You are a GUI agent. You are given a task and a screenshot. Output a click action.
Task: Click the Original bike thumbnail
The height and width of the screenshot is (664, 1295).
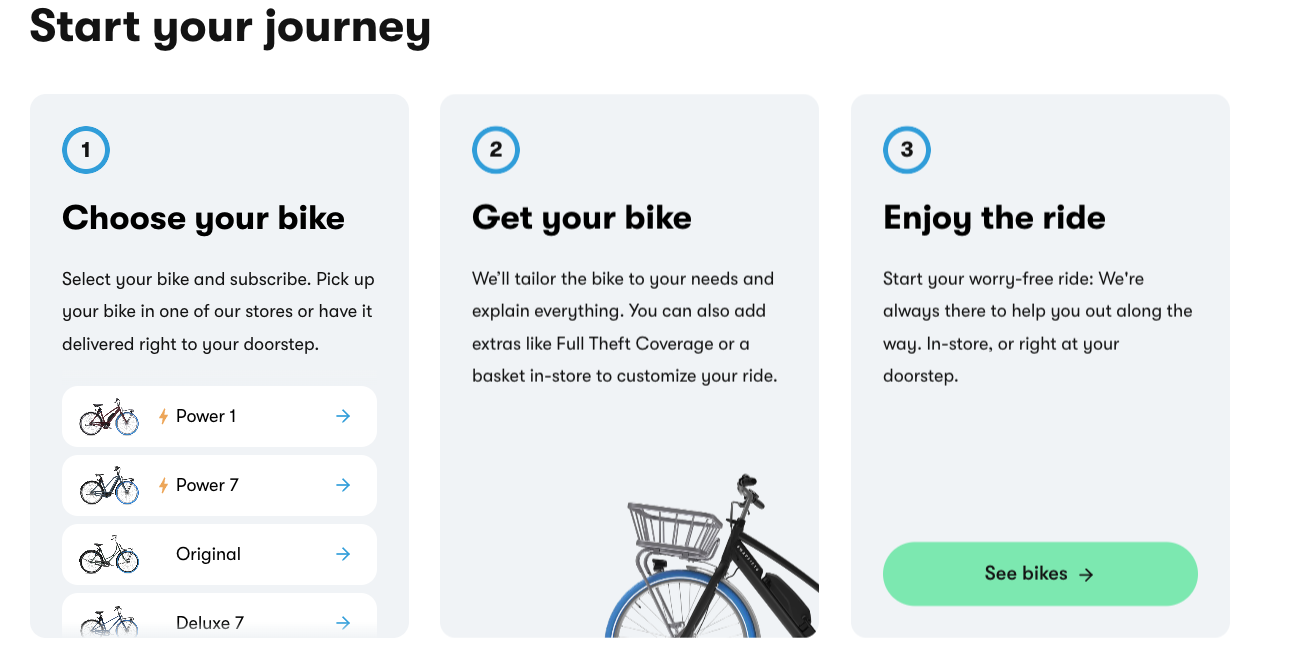109,554
